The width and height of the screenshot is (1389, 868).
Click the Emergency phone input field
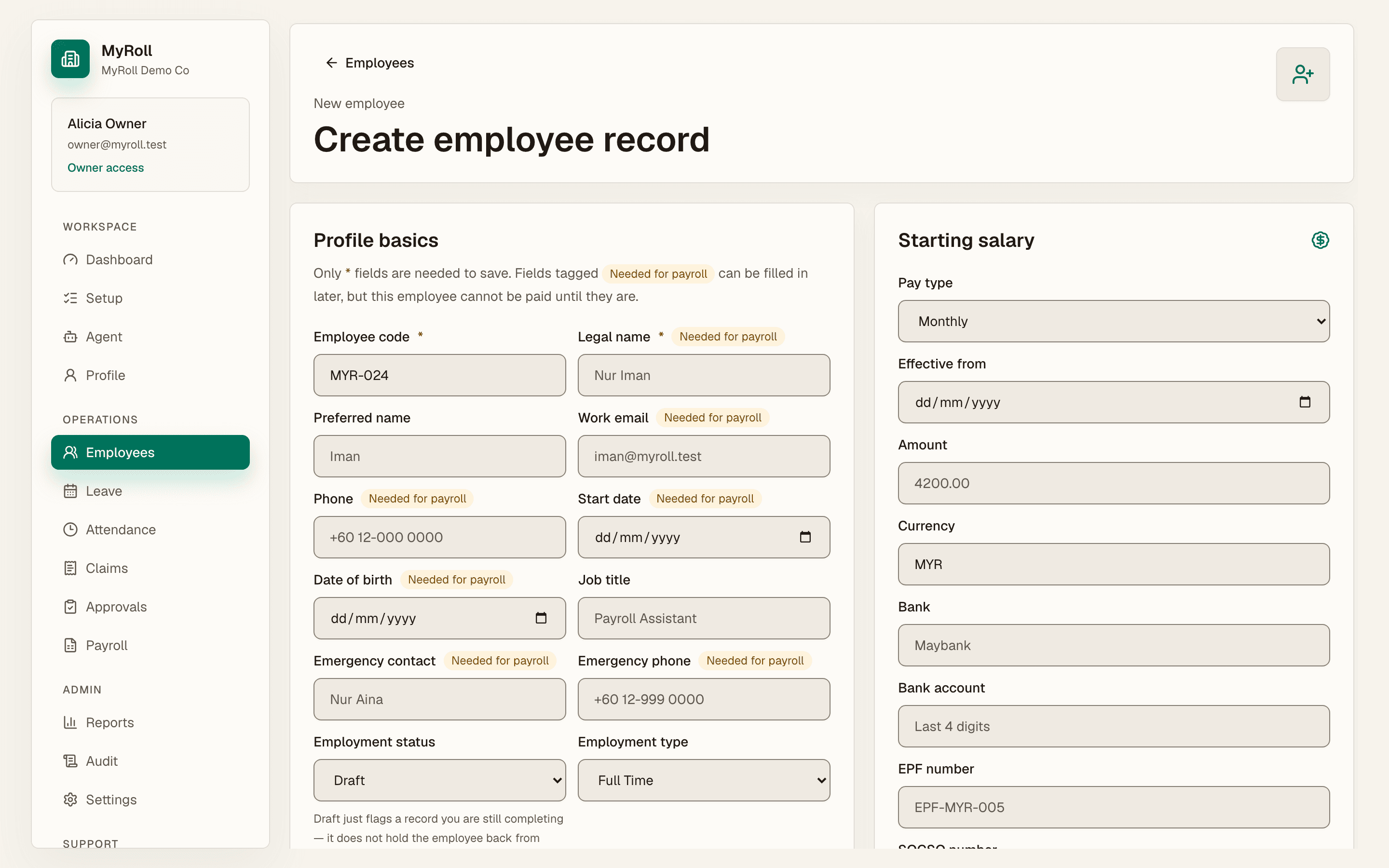[x=704, y=699]
